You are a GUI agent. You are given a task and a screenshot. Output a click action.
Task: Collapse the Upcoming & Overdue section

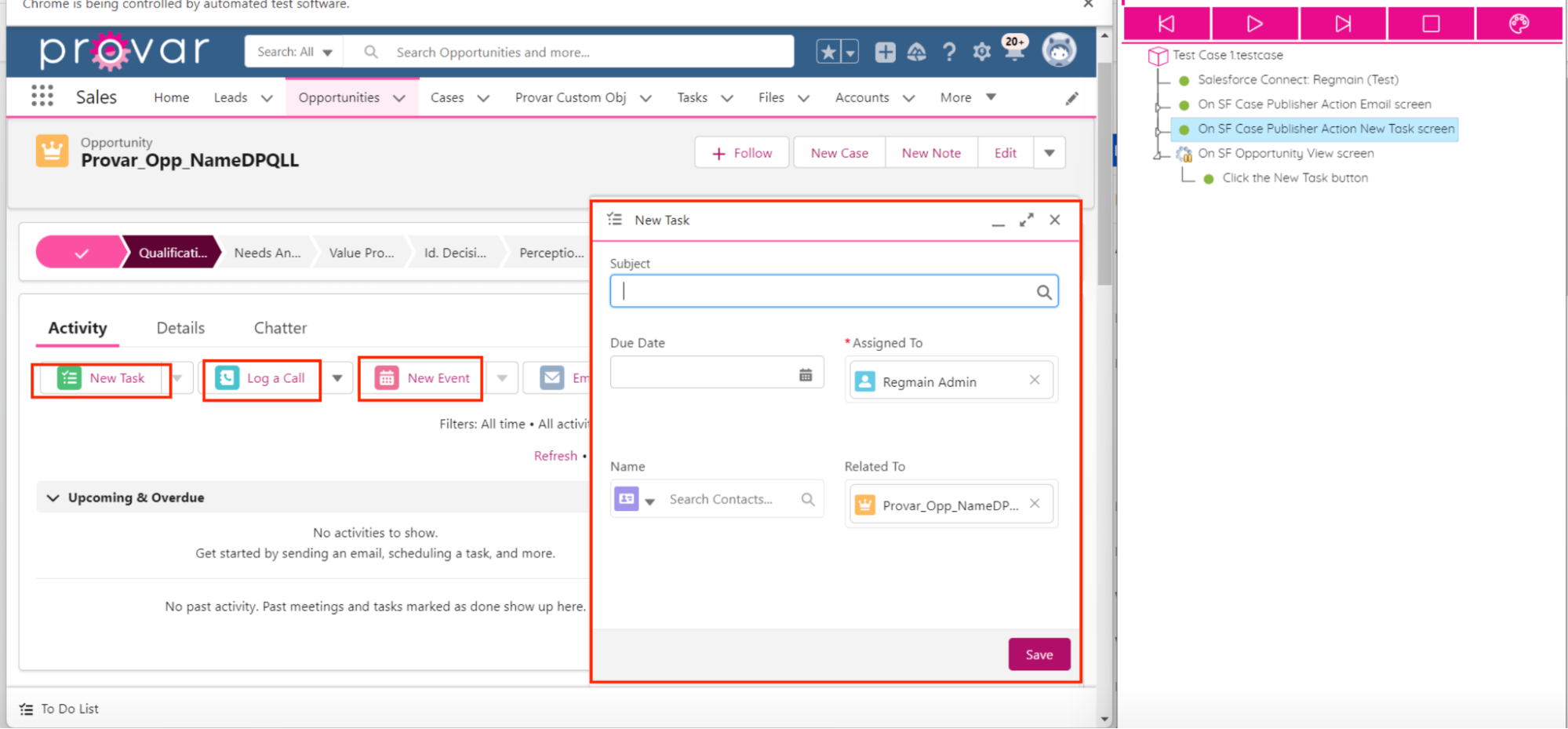tap(53, 498)
